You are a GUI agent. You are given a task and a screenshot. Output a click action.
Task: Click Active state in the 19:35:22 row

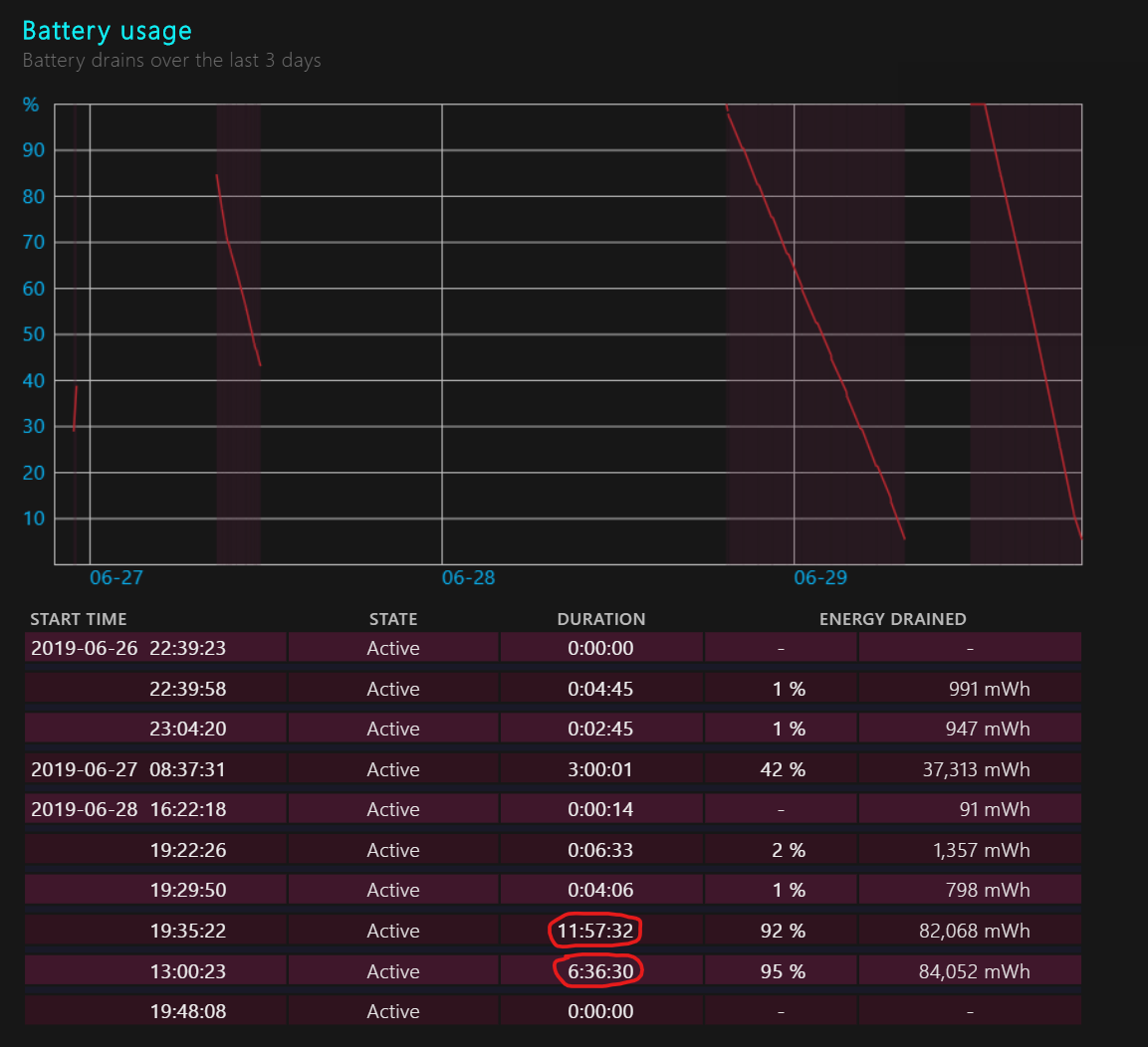pos(393,931)
